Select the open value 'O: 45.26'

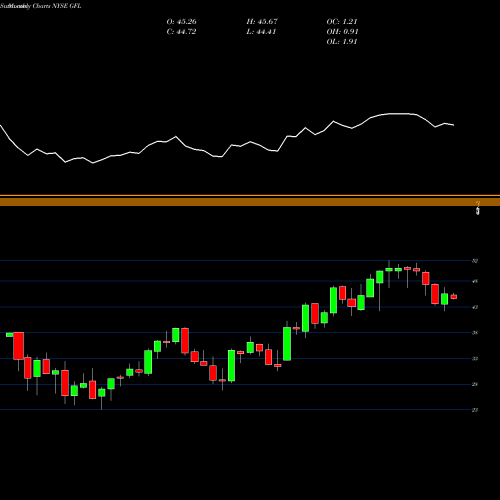pos(181,22)
